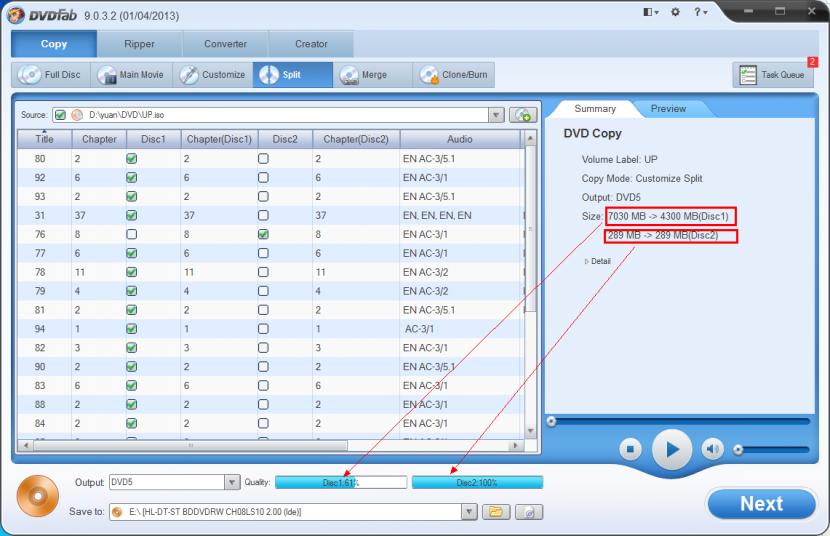
Task: Check Disc2 for title 92
Action: click(x=263, y=178)
